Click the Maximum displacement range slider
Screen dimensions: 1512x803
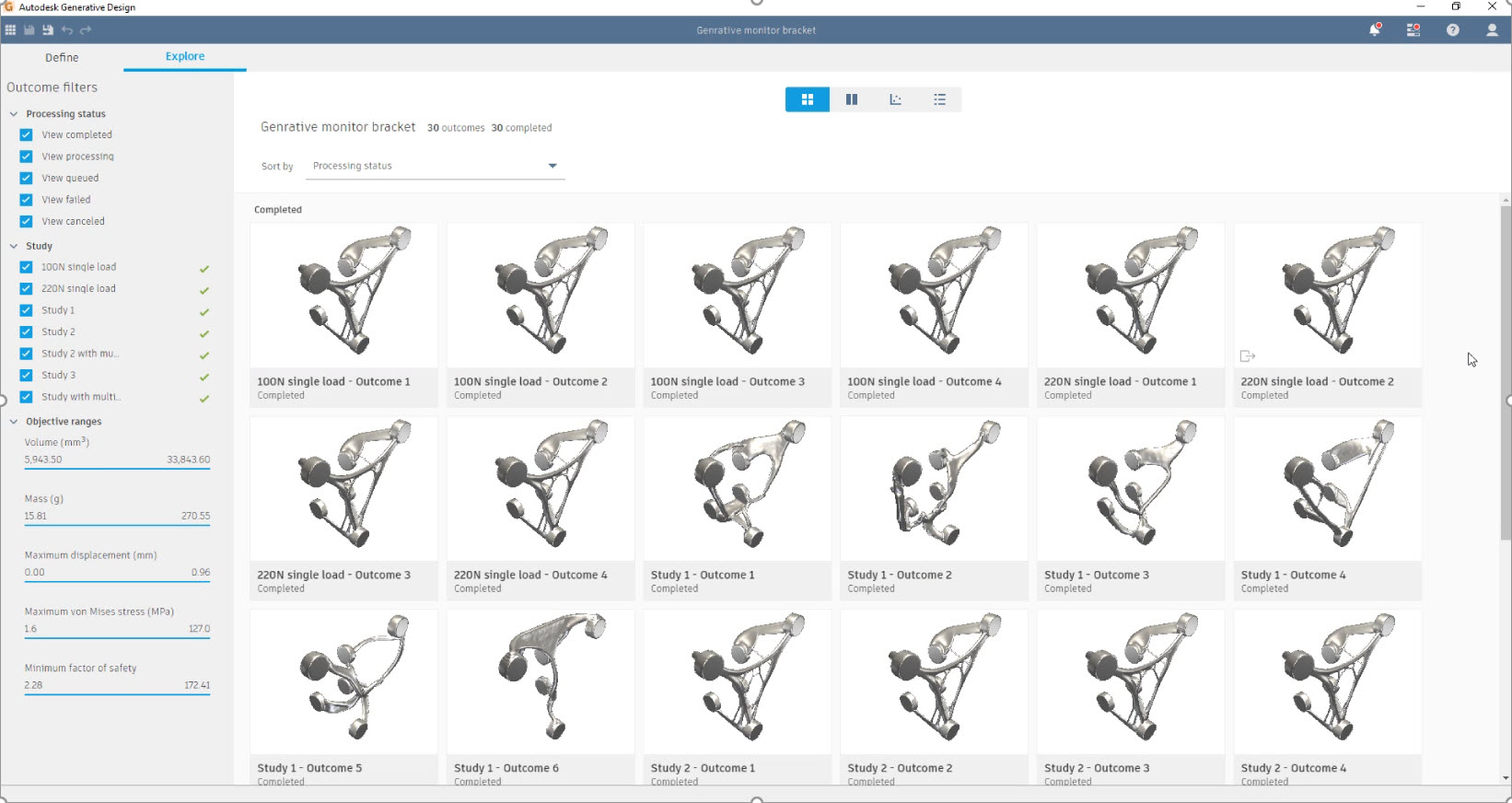coord(117,581)
